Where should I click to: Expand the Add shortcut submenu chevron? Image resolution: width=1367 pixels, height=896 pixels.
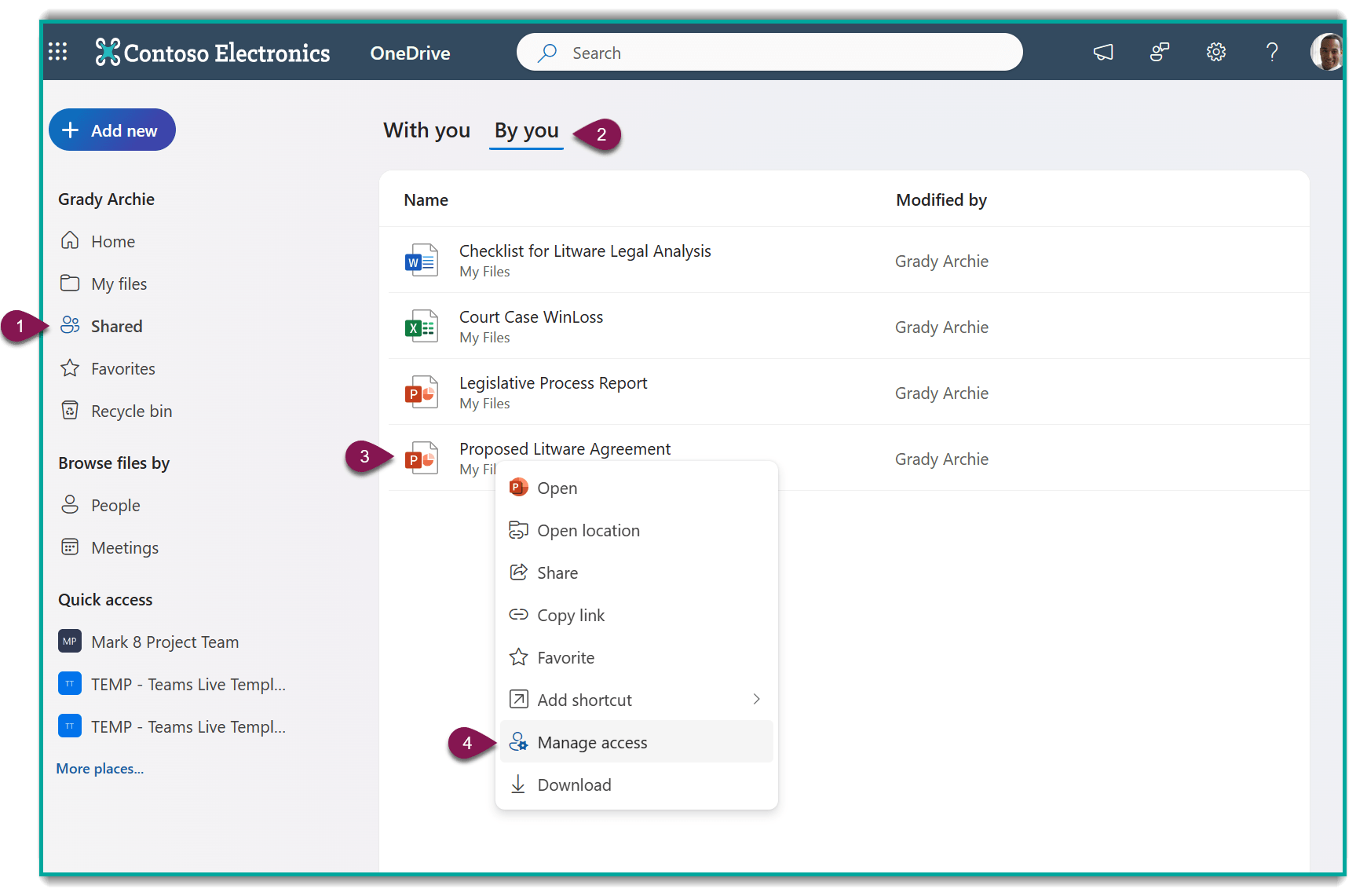click(x=756, y=699)
